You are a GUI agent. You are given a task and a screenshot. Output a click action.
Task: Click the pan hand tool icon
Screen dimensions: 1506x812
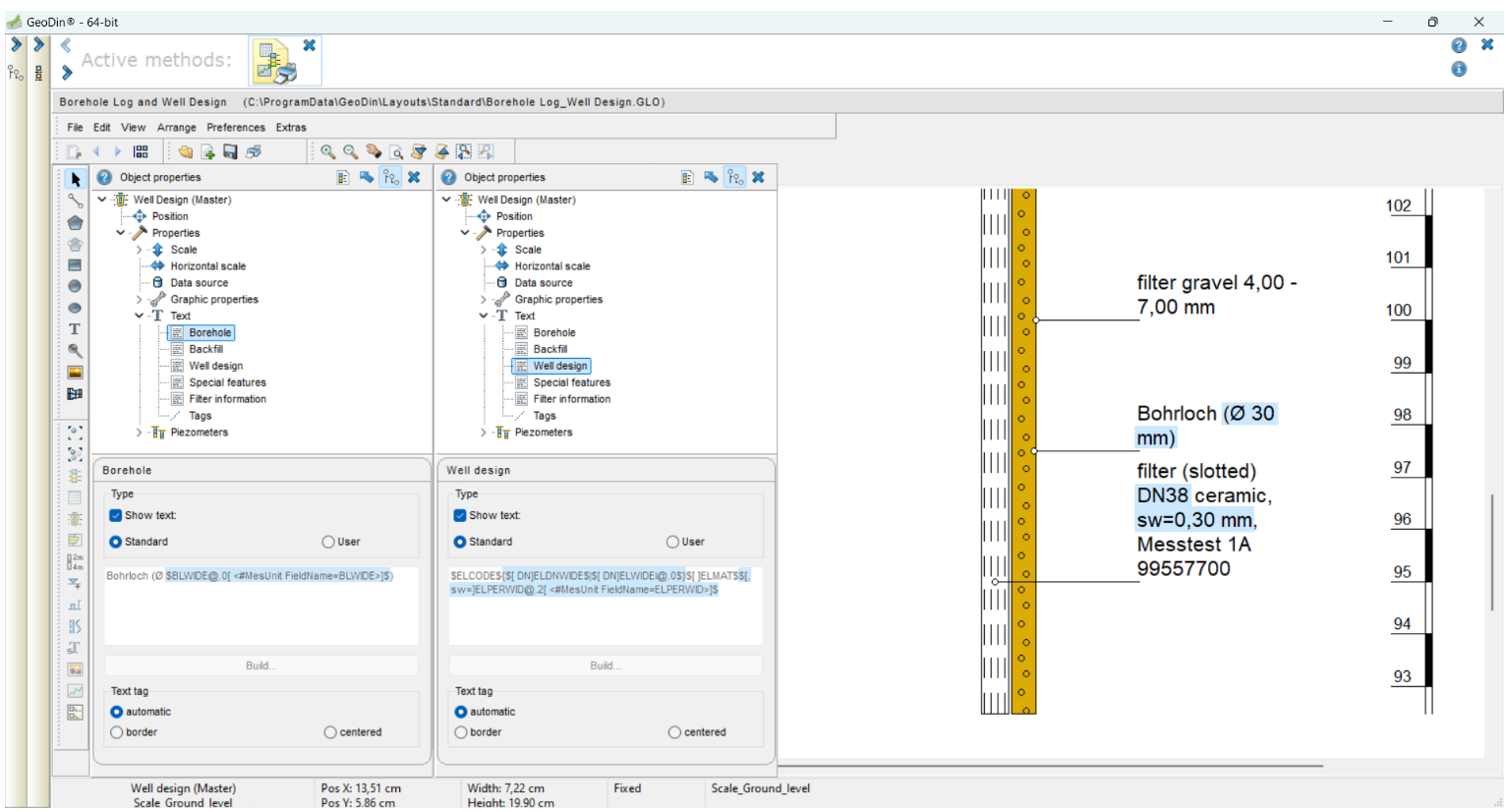coord(374,151)
